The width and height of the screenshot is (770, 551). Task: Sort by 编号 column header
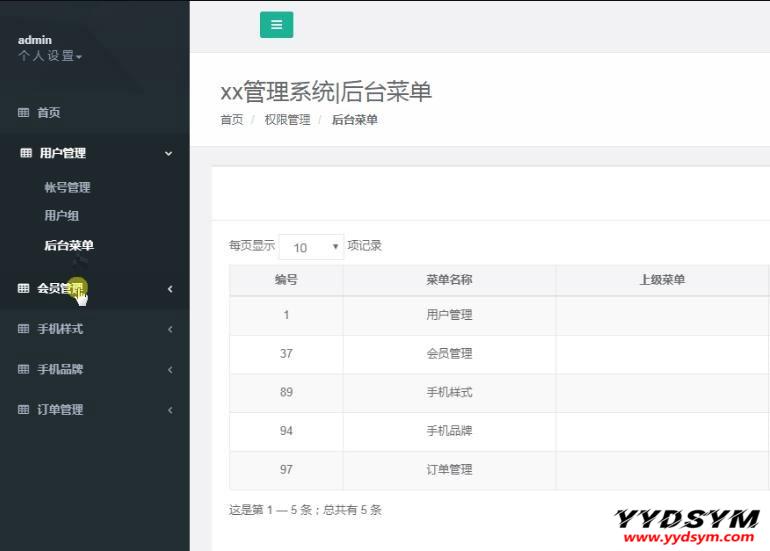(286, 280)
